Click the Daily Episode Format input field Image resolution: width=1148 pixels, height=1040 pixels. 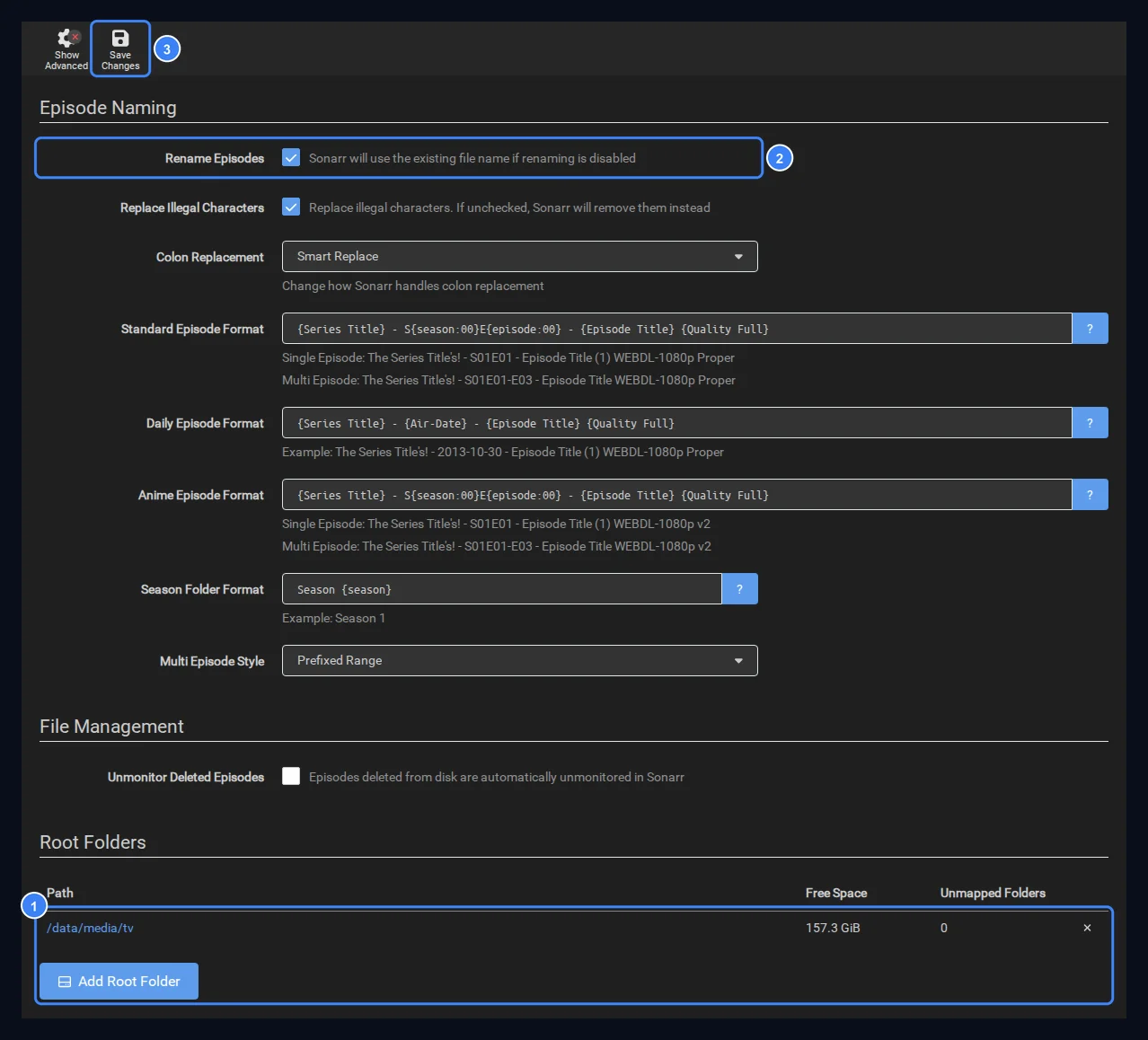pyautogui.click(x=677, y=423)
